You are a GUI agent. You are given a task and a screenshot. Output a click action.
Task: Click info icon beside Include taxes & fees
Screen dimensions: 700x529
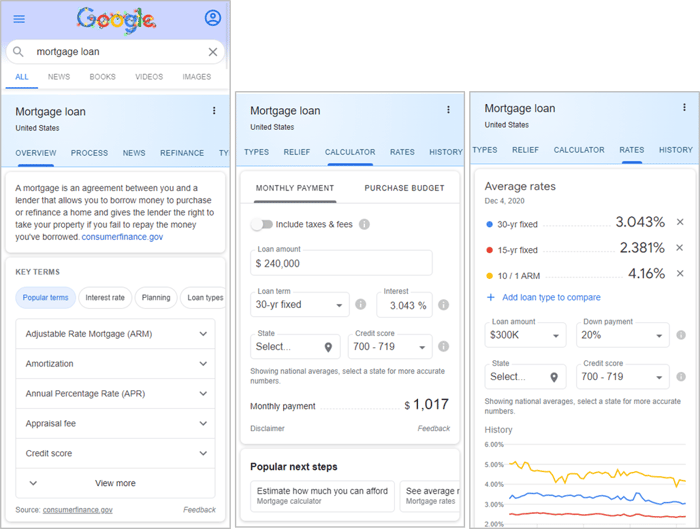click(x=364, y=225)
